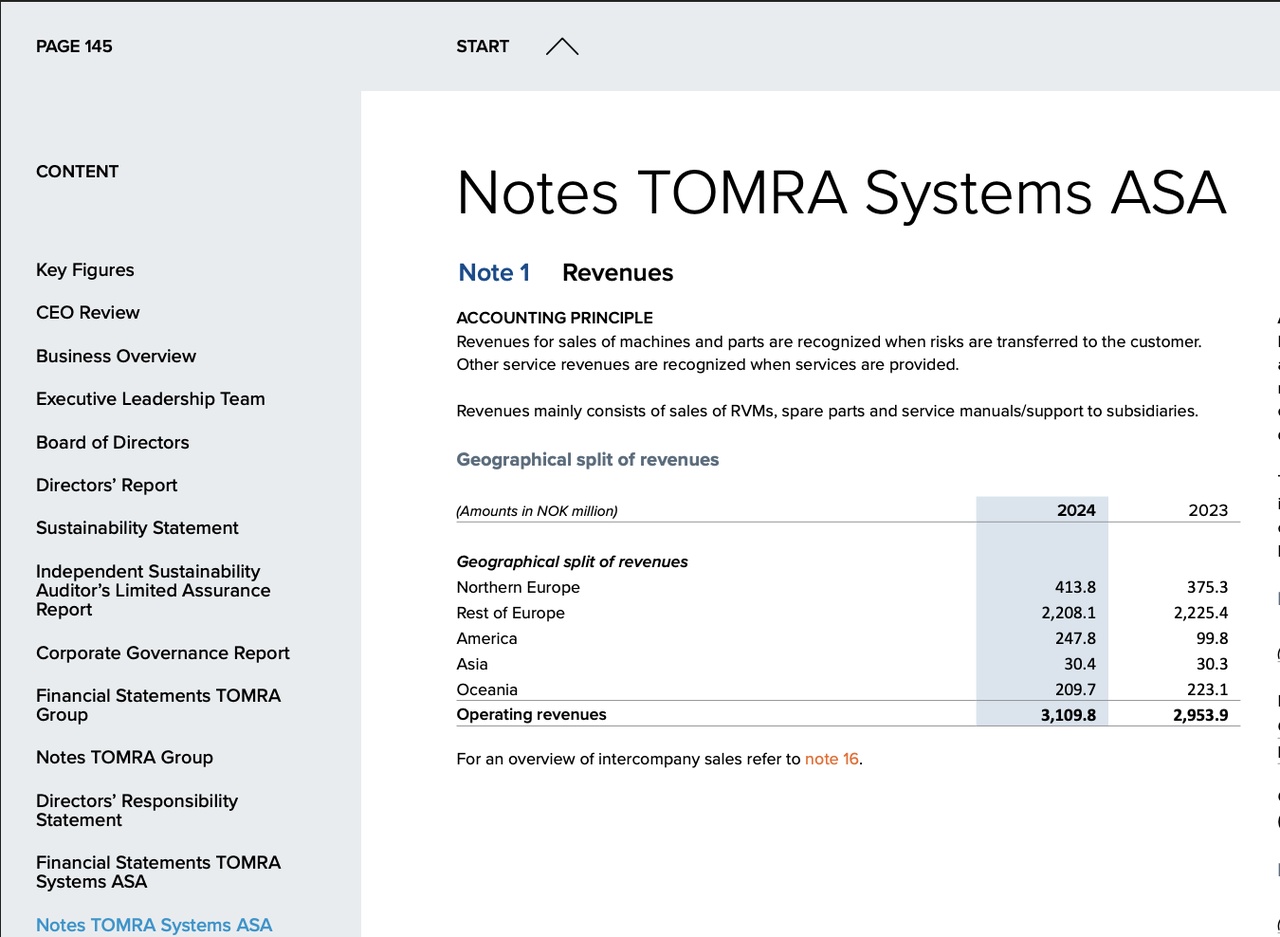Click the Amounts in NOK million label
1280x937 pixels.
coord(537,511)
